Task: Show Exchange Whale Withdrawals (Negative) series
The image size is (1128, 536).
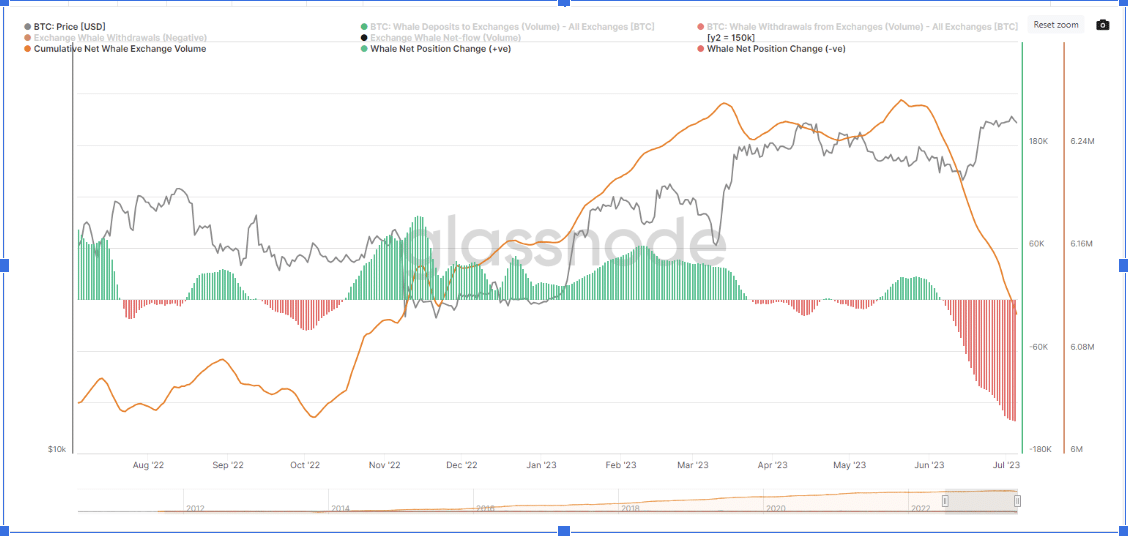Action: click(x=120, y=37)
